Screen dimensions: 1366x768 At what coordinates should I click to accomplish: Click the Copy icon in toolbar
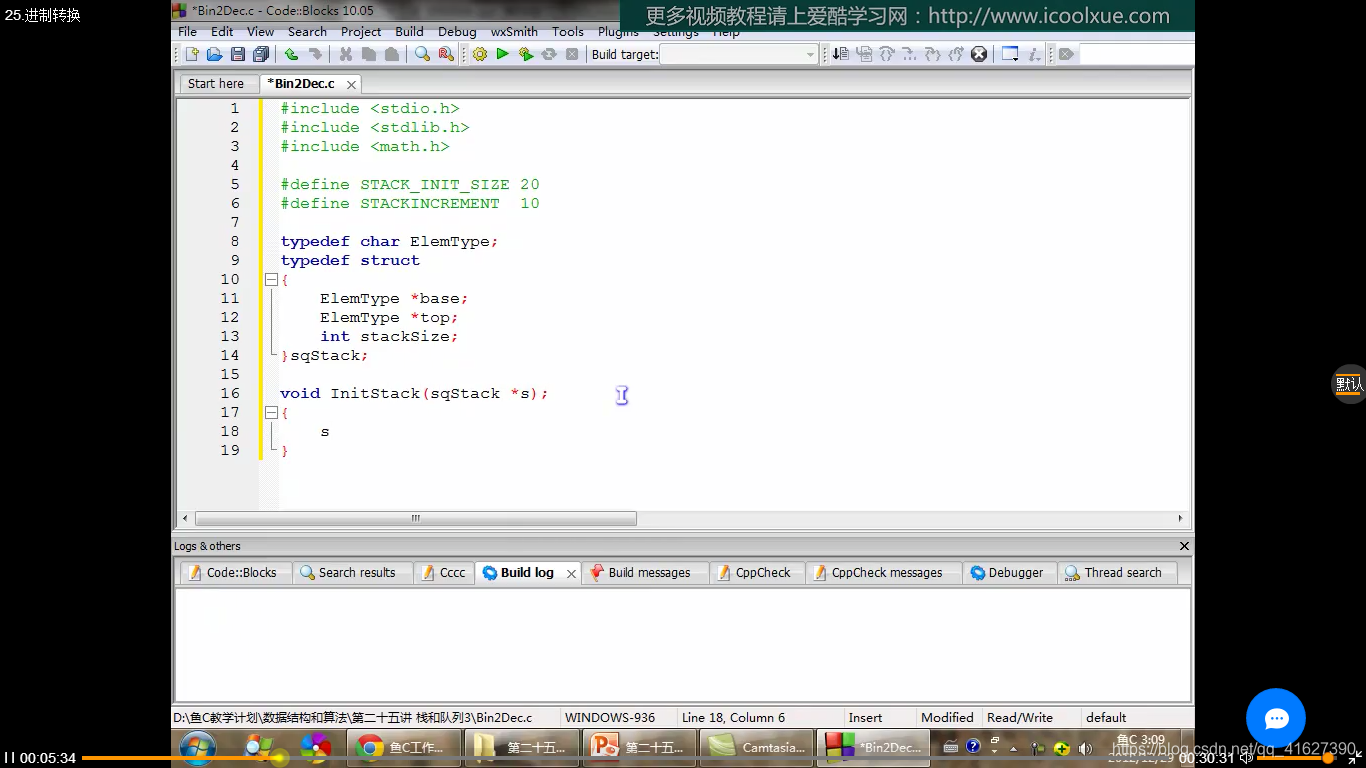(x=369, y=54)
